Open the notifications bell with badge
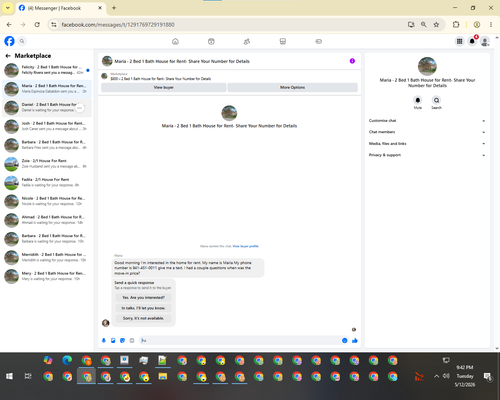This screenshot has width=500, height=400. tap(472, 41)
